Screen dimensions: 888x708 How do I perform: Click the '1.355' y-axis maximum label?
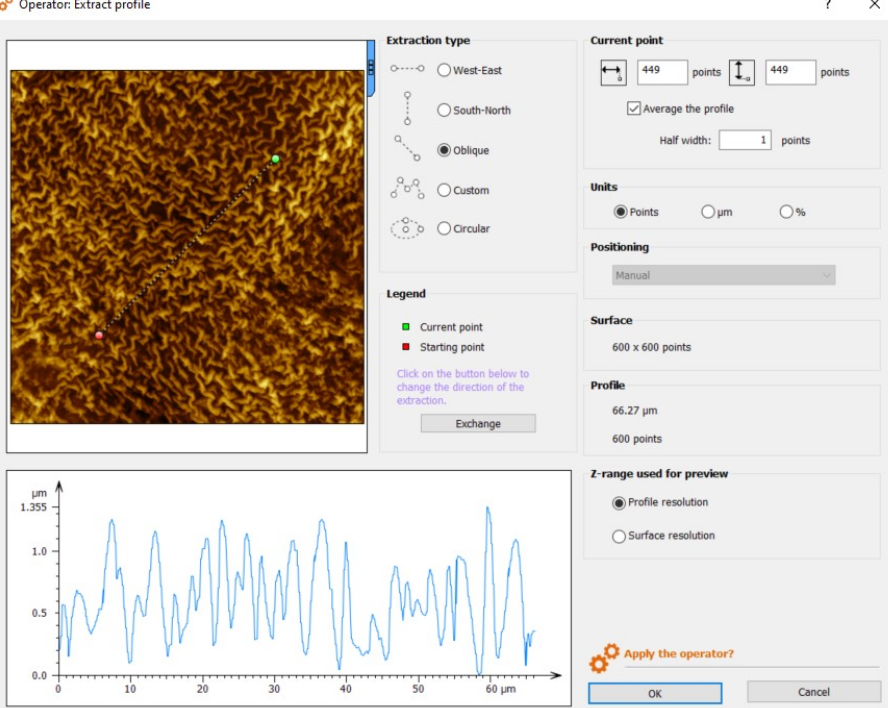(33, 507)
